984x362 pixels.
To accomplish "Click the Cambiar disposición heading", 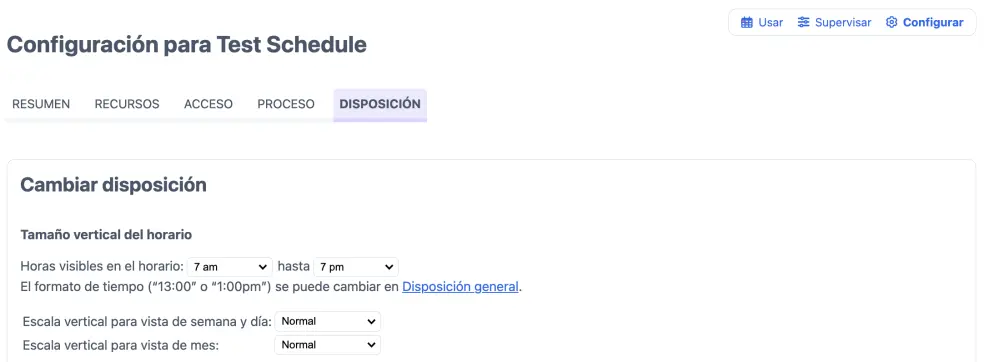I will [114, 185].
